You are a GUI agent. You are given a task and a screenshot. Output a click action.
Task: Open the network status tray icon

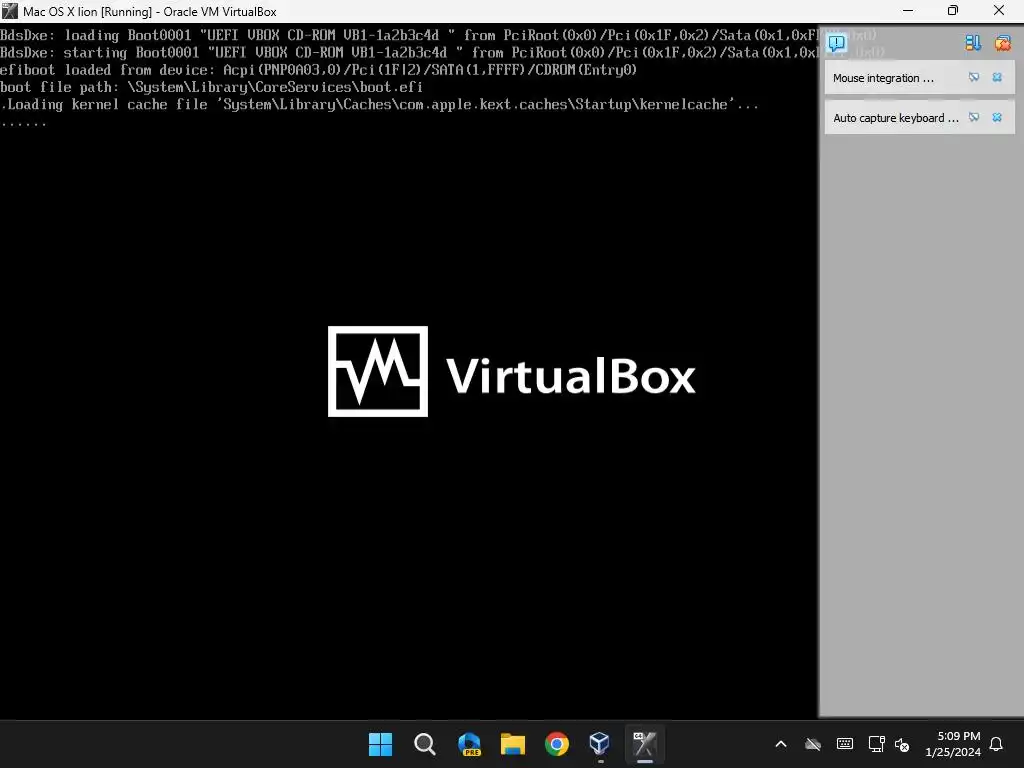click(876, 744)
